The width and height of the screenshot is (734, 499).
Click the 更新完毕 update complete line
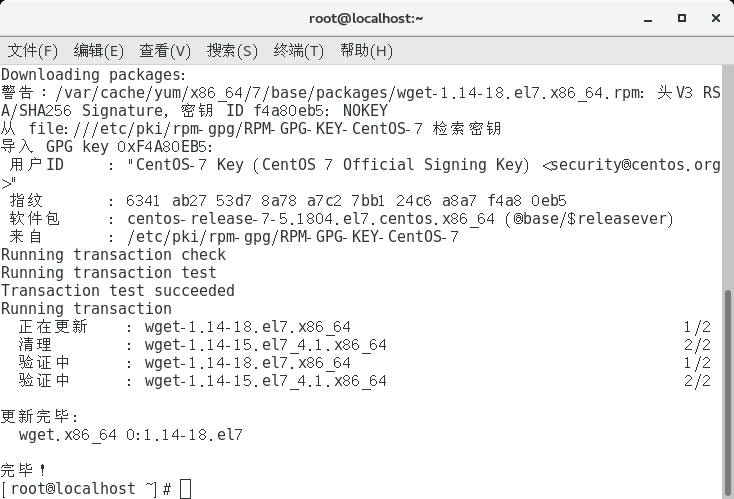point(39,416)
